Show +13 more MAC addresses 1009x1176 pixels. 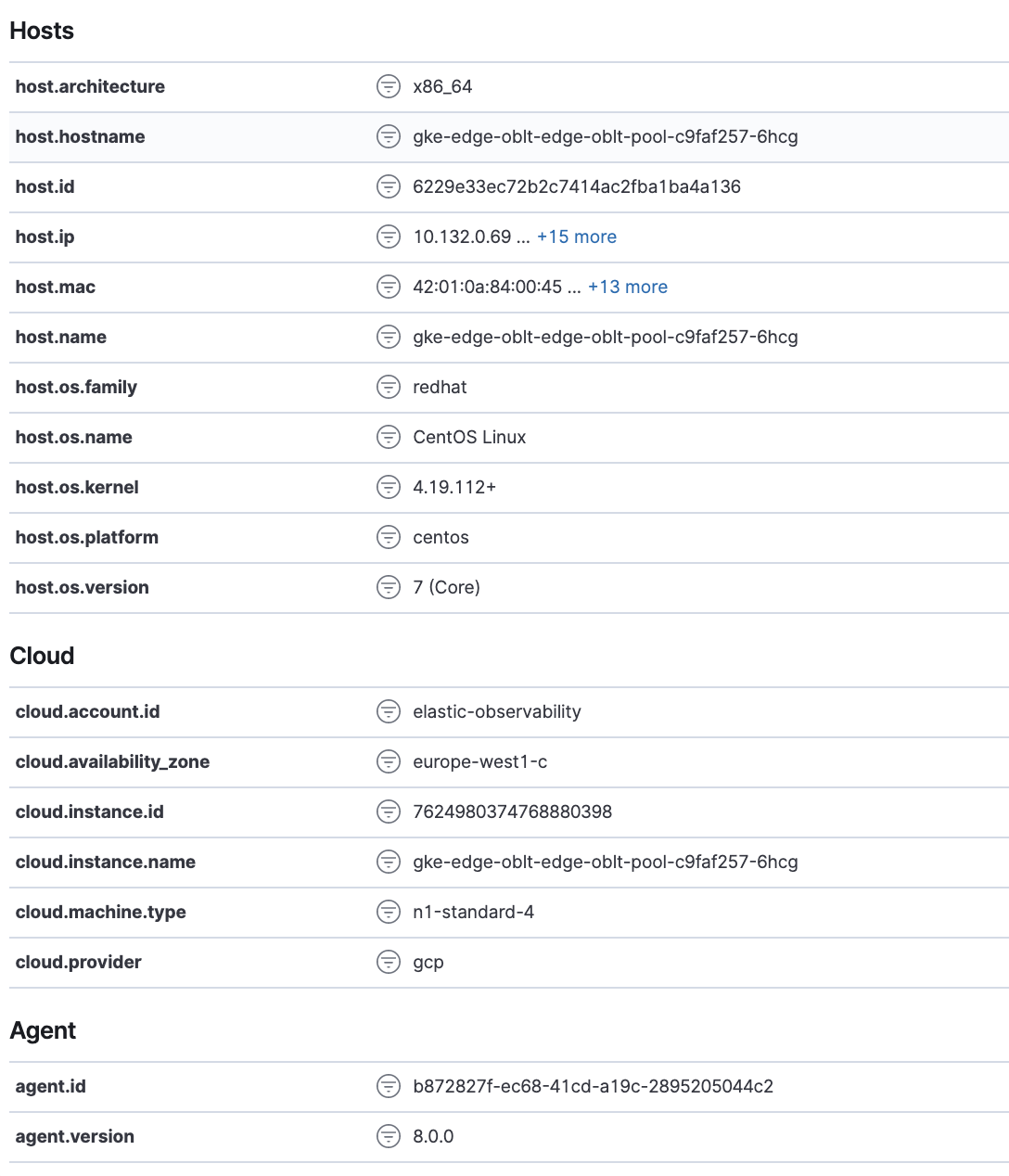point(628,287)
